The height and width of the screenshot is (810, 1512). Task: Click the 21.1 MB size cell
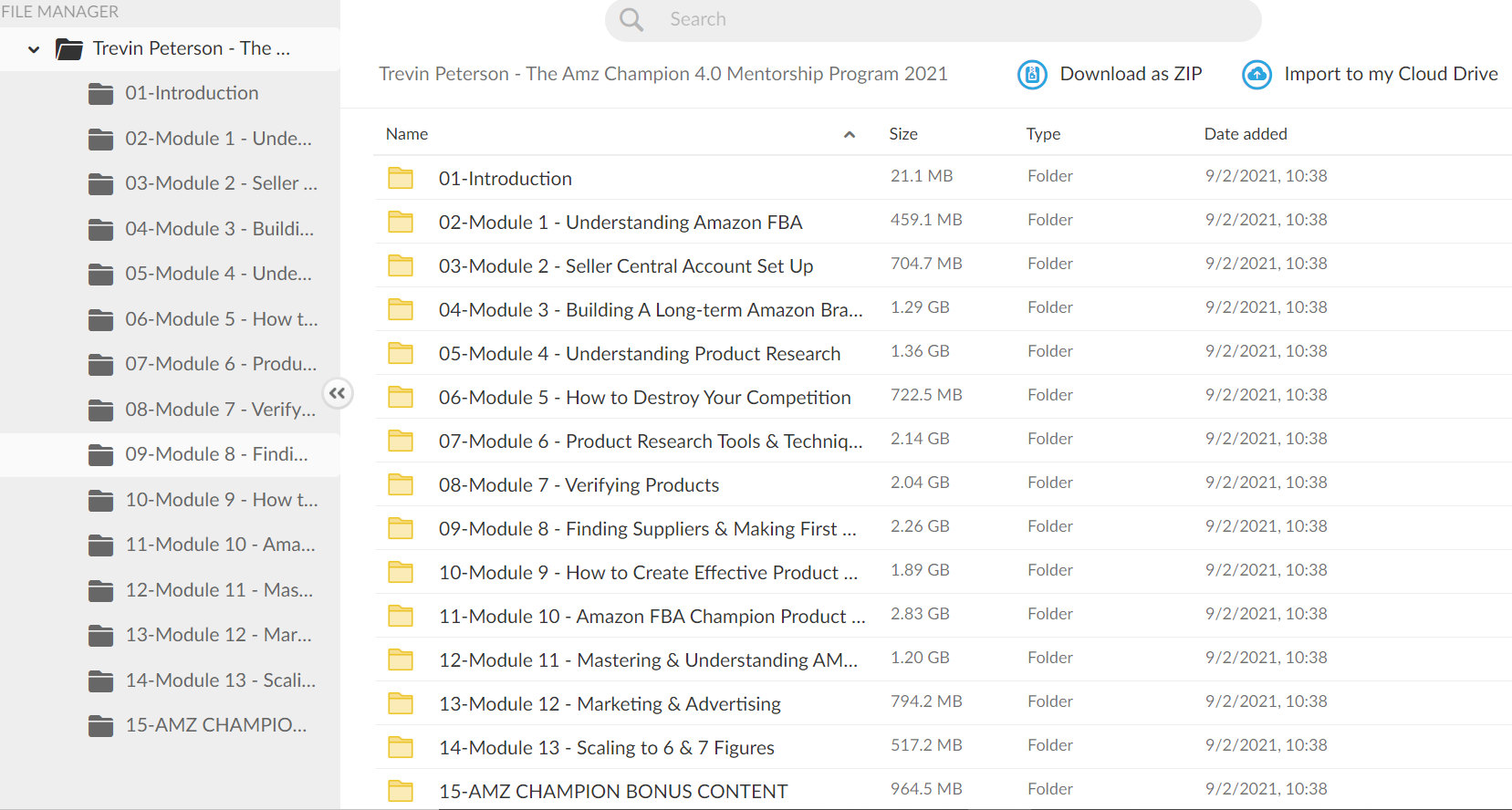point(922,176)
